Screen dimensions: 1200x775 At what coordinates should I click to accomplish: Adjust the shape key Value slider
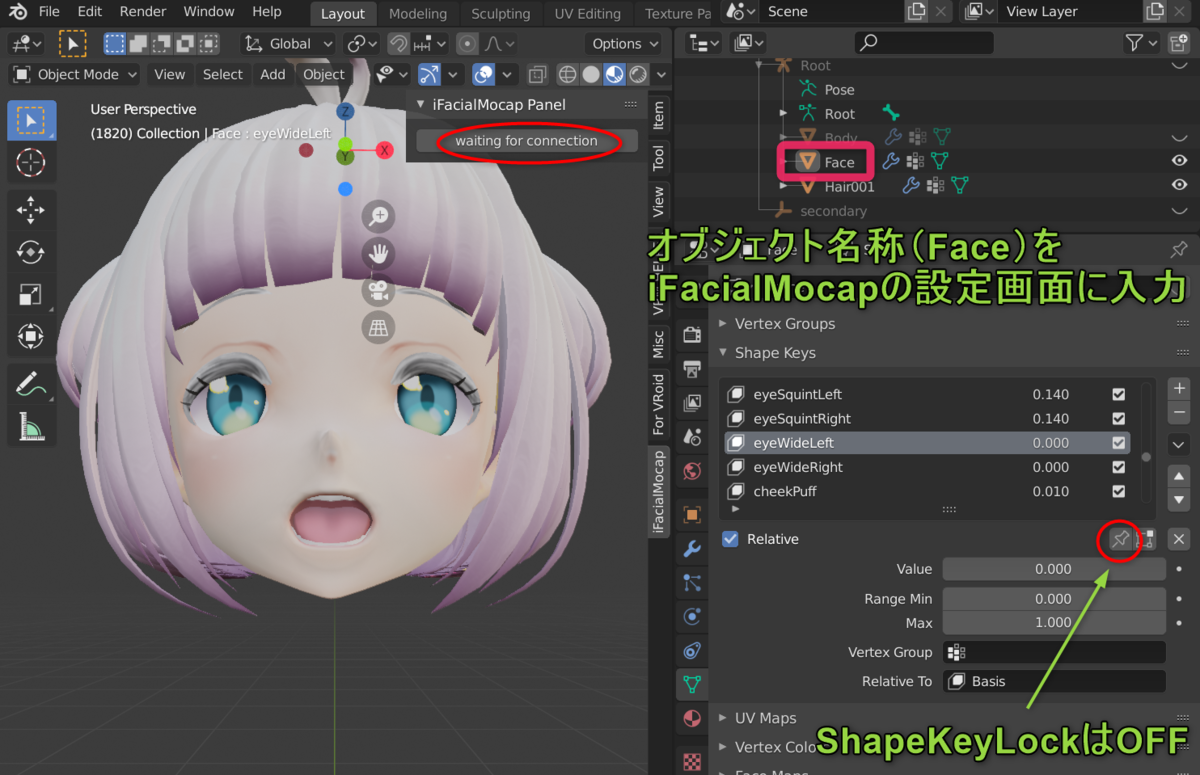tap(1053, 569)
